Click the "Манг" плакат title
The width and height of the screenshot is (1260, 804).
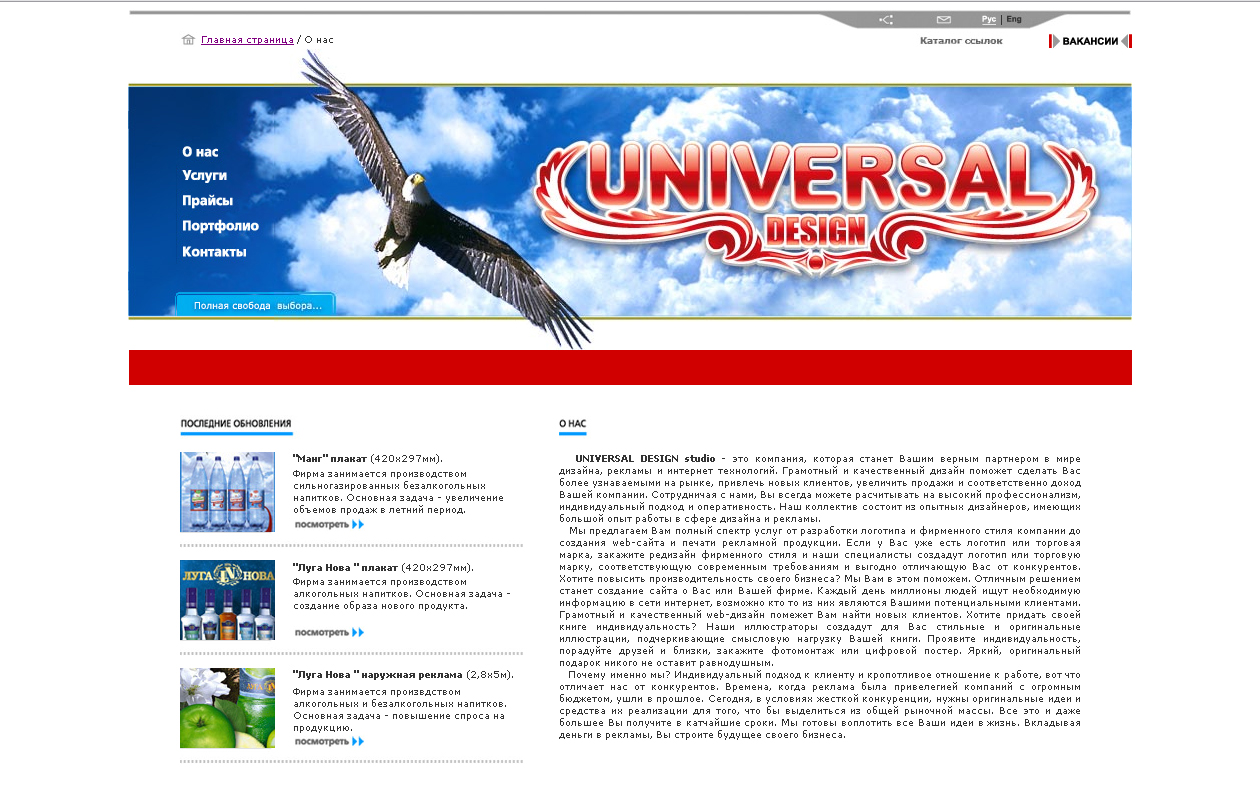[x=329, y=458]
